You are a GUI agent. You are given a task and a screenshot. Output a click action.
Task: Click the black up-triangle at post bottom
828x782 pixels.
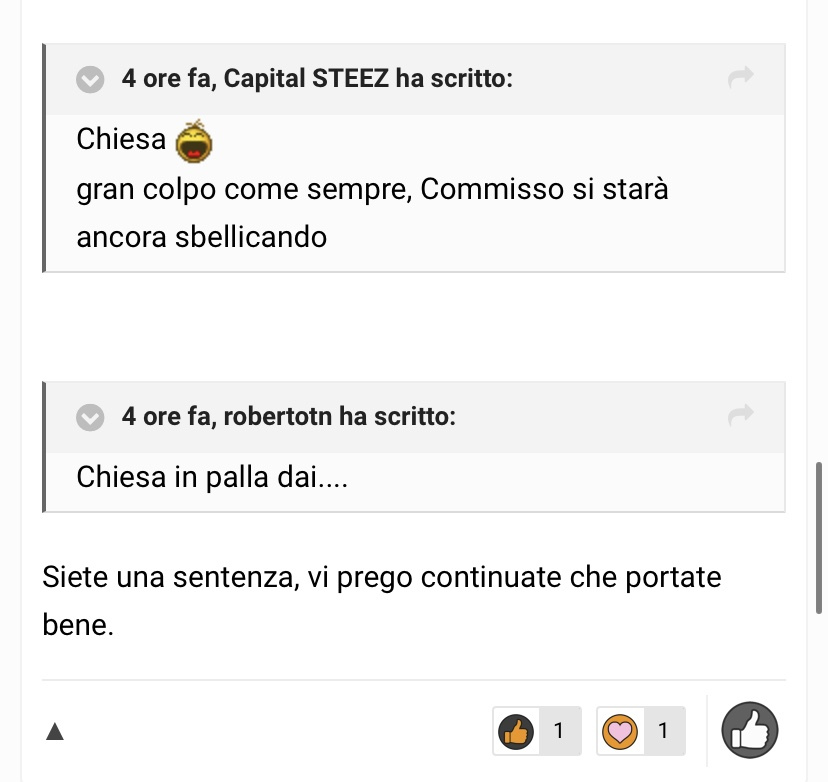55,732
